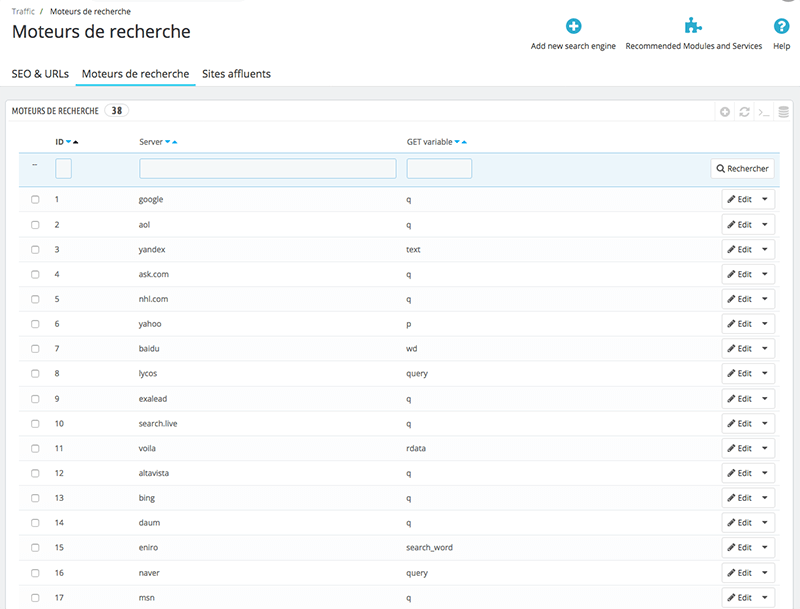Image resolution: width=800 pixels, height=609 pixels.
Task: Open the Help icon
Action: [x=782, y=27]
